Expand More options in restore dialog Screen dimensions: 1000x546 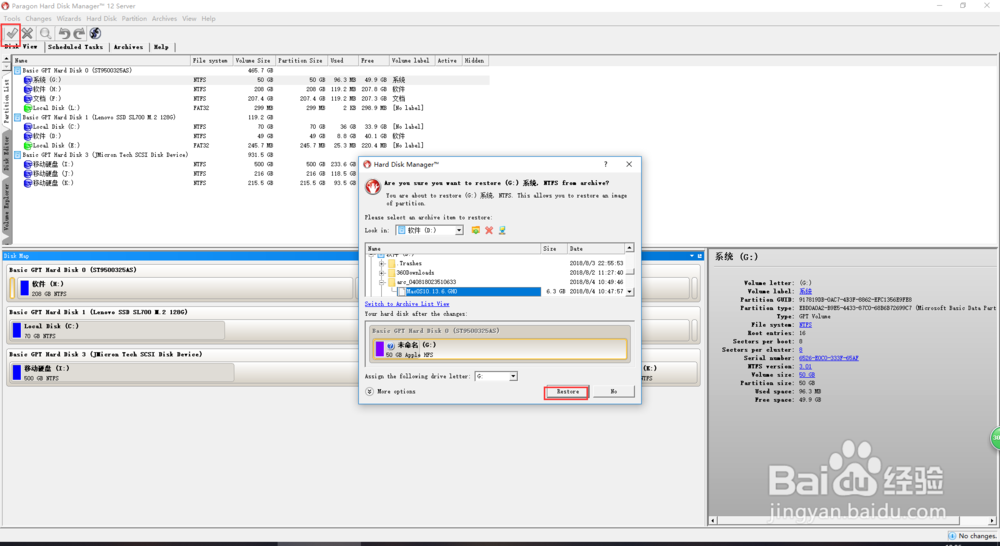tap(390, 392)
